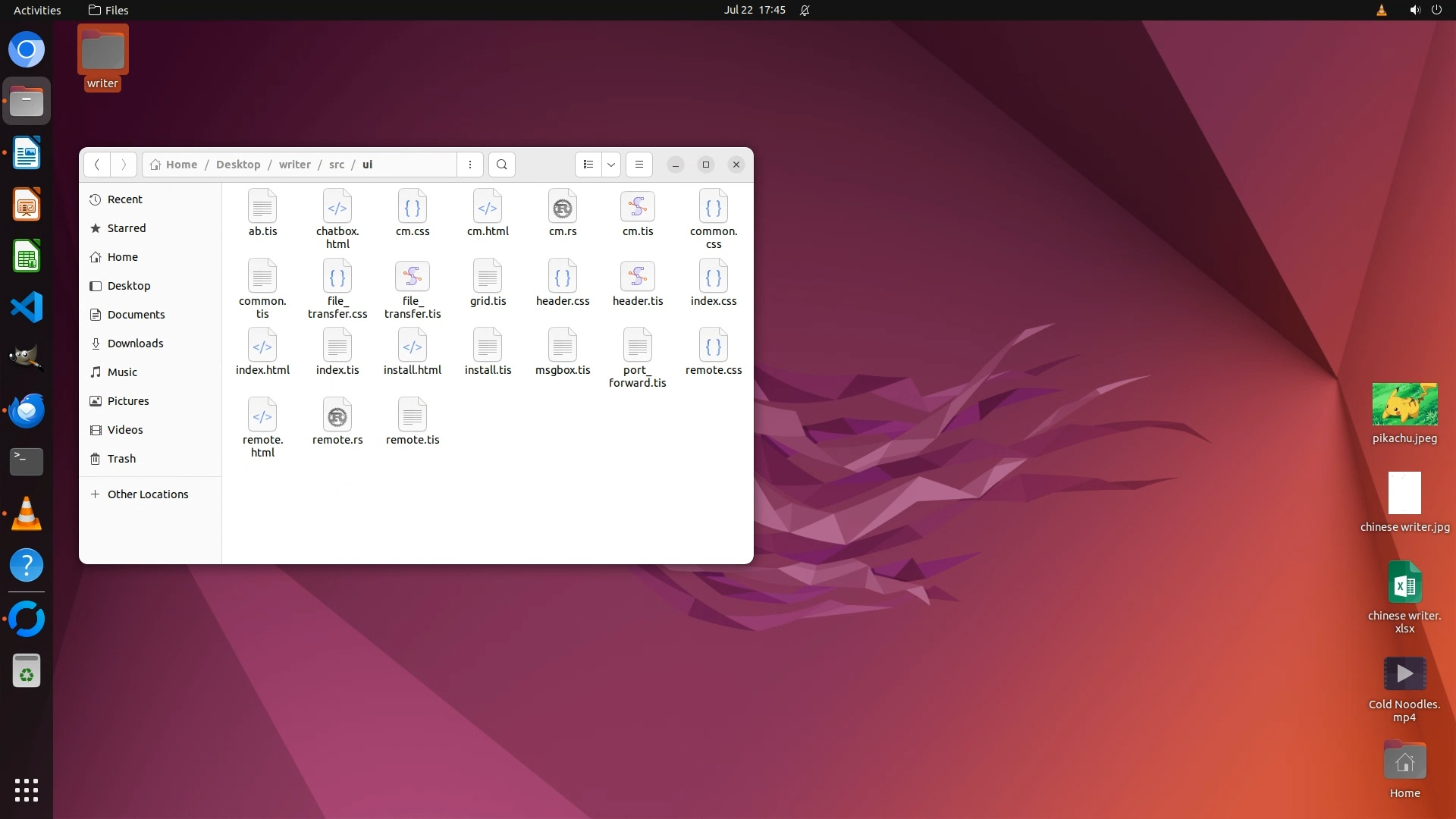Expand view options dropdown arrow
Screen dimensions: 1456x819
611,165
